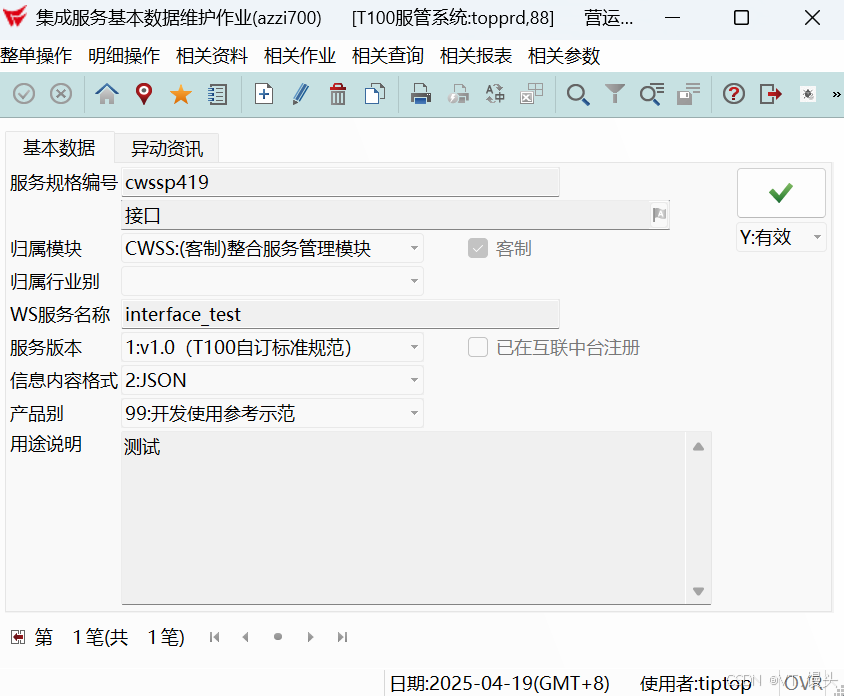Enable the 已在互联中台注册 checkbox
This screenshot has height=696, width=844.
pos(477,347)
